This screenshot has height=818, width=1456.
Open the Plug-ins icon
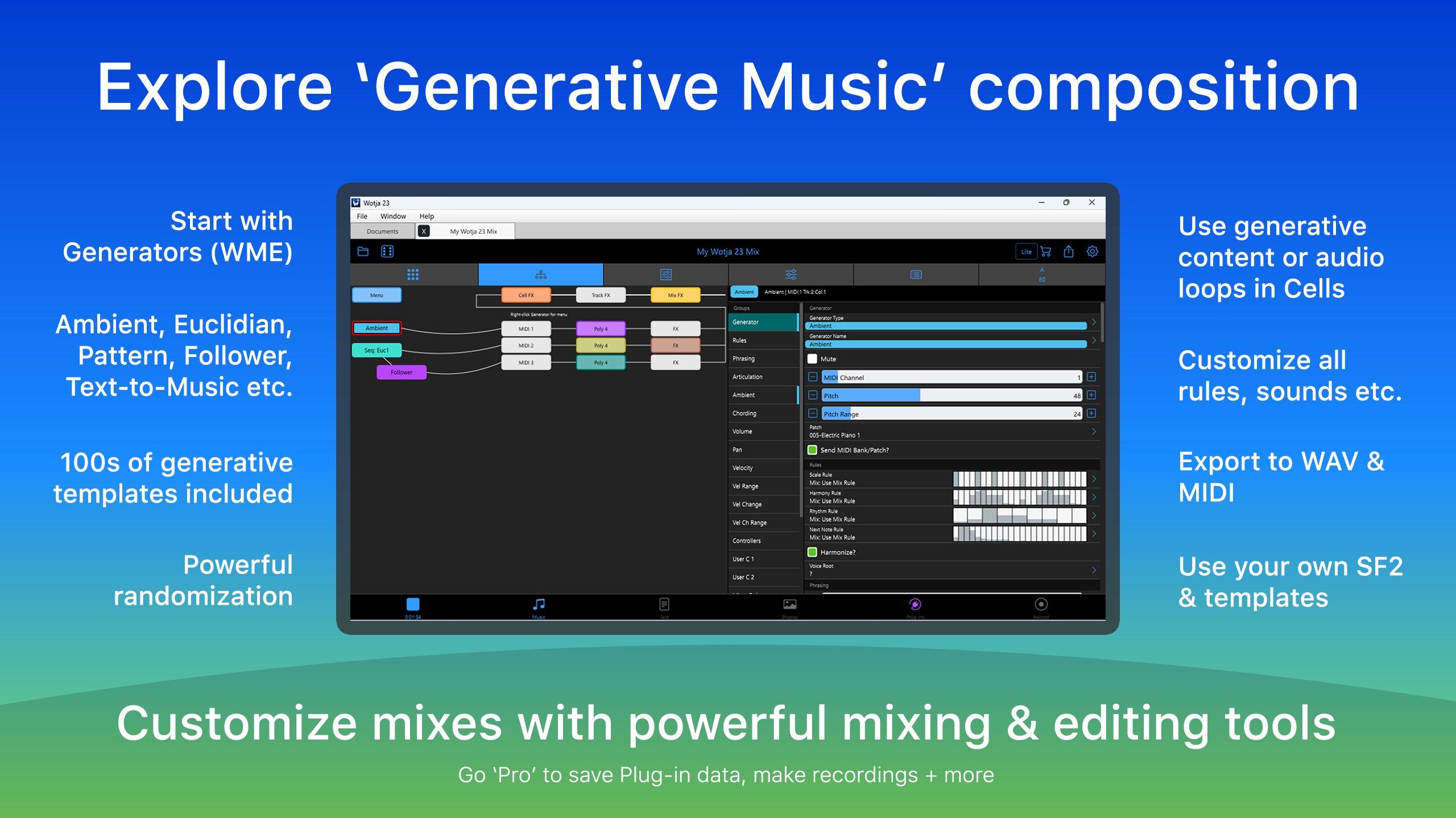915,604
